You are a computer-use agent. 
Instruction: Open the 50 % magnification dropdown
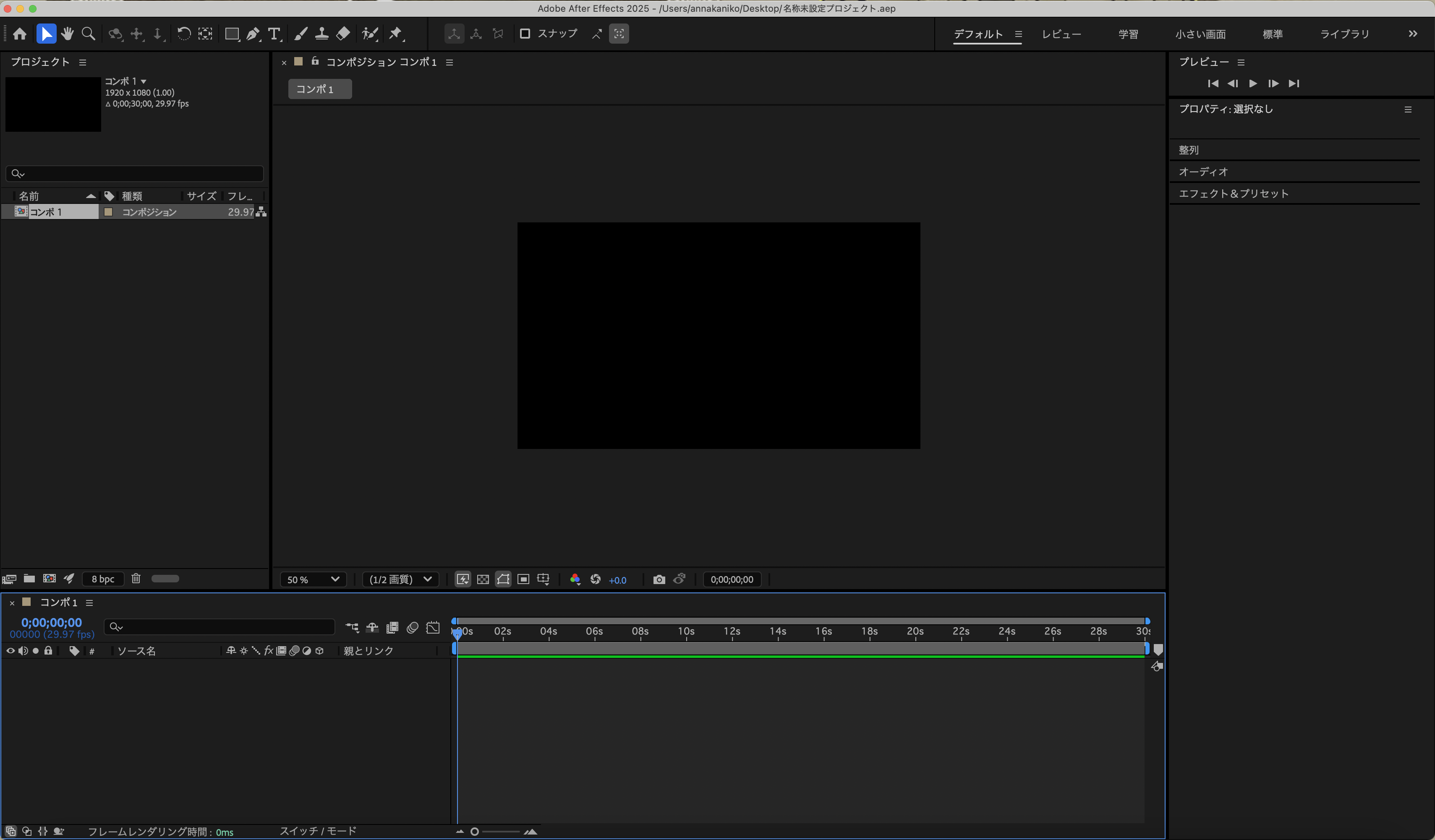[x=313, y=579]
